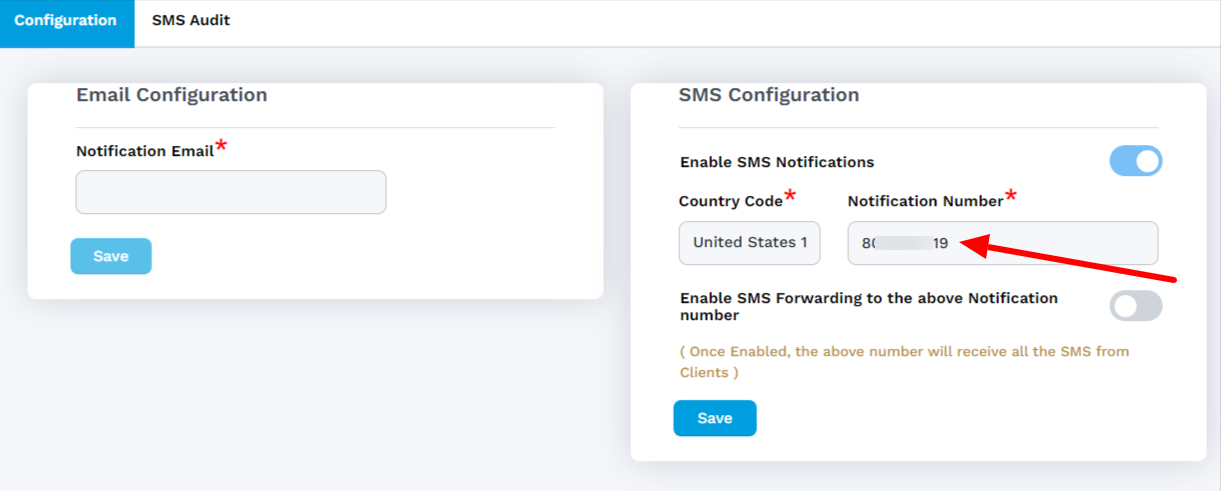Click the SMS Configuration heading
This screenshot has width=1221, height=491.
[x=769, y=95]
